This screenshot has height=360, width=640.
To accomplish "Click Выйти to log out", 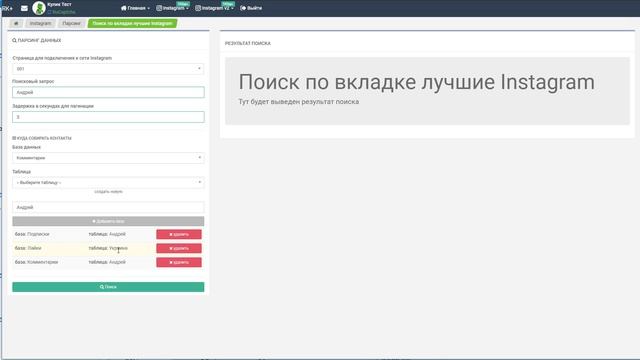I will point(251,8).
